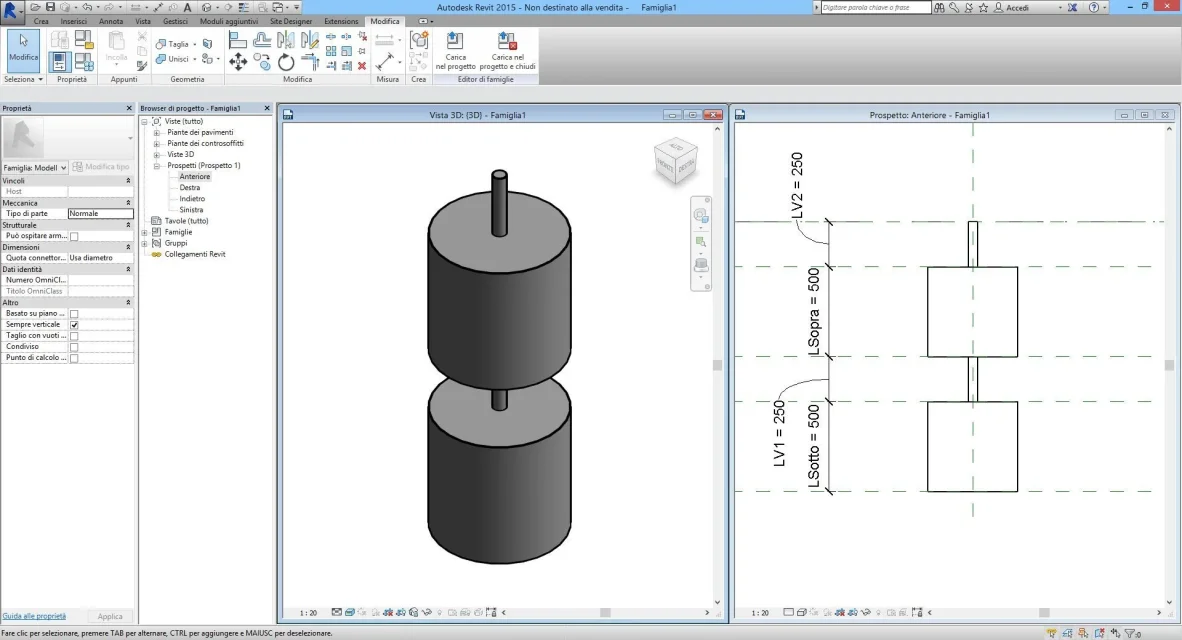Select Destra view in project browser
1182x640 pixels.
coord(190,188)
